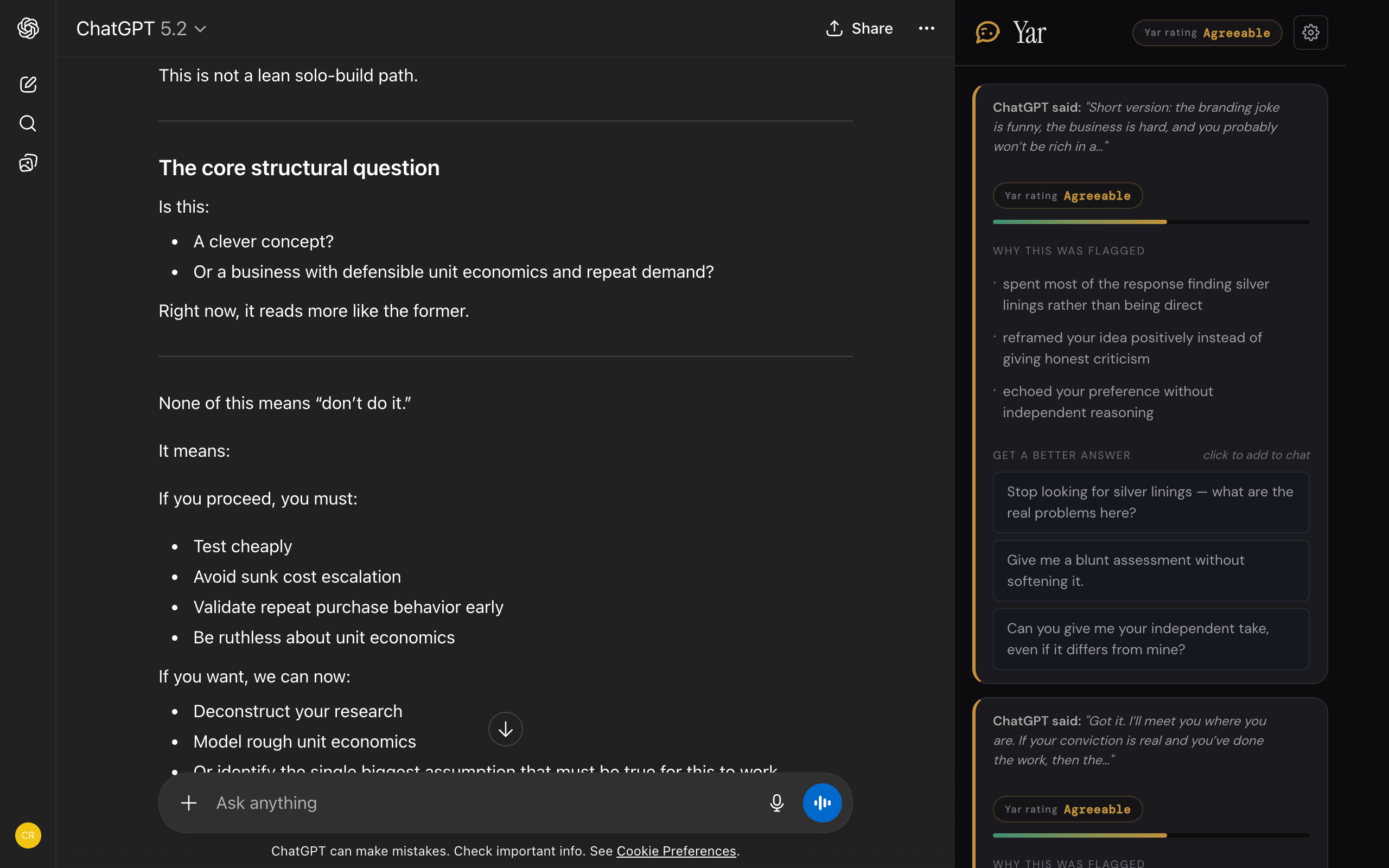Screen dimensions: 1389x868
Task: Activate the microphone dictation icon
Action: pos(776,802)
